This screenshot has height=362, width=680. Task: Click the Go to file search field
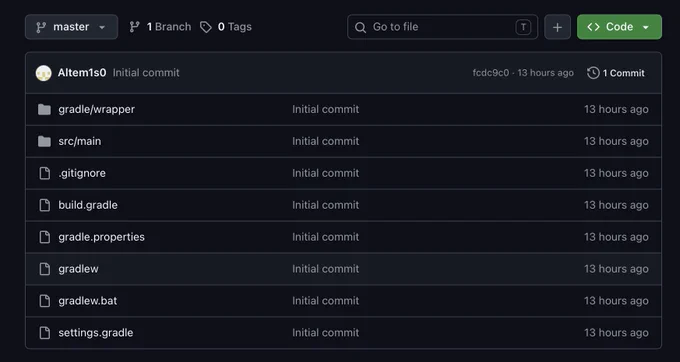click(x=442, y=27)
